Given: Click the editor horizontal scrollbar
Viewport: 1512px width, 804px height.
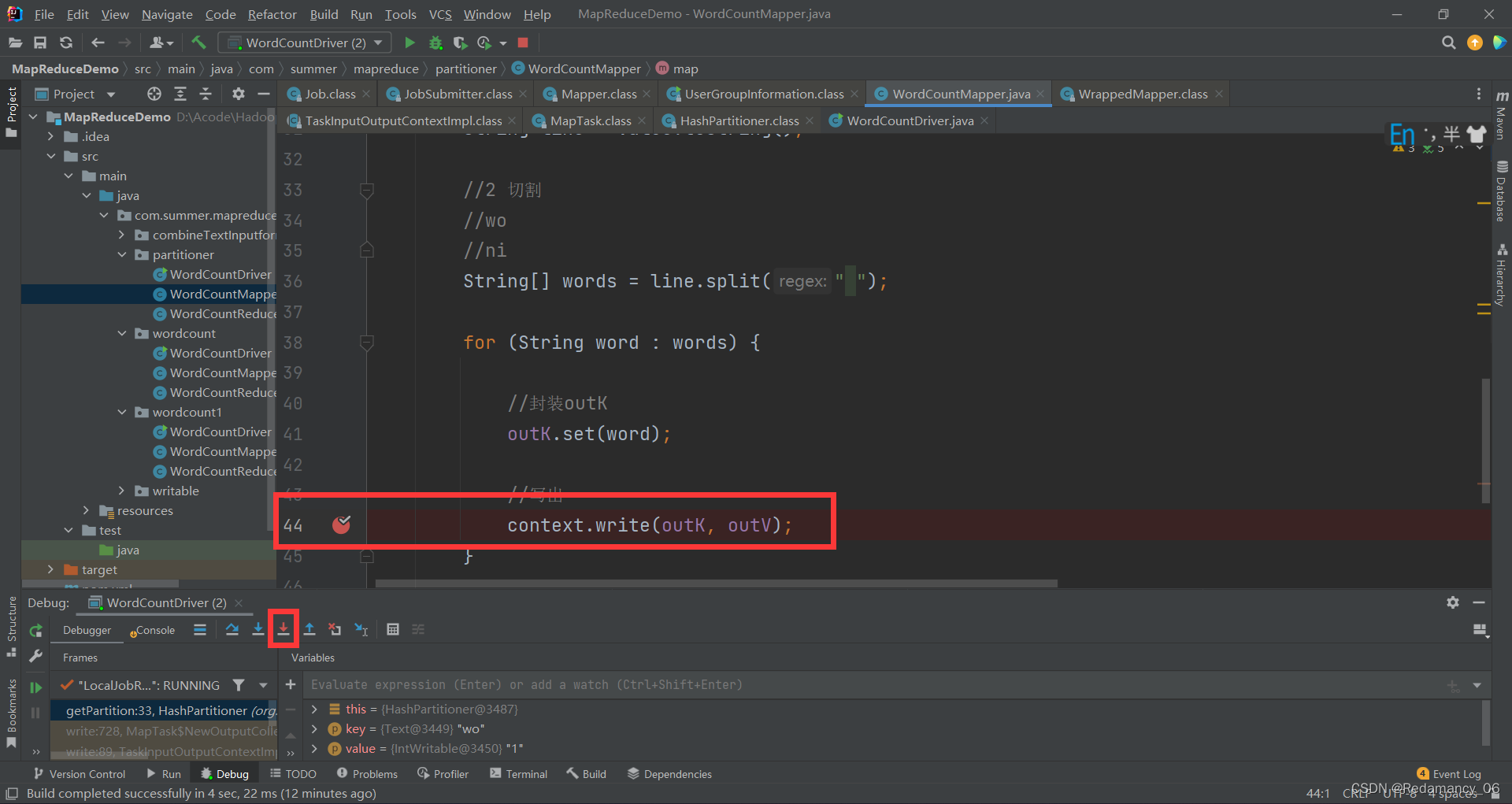Looking at the screenshot, I should coord(717,584).
